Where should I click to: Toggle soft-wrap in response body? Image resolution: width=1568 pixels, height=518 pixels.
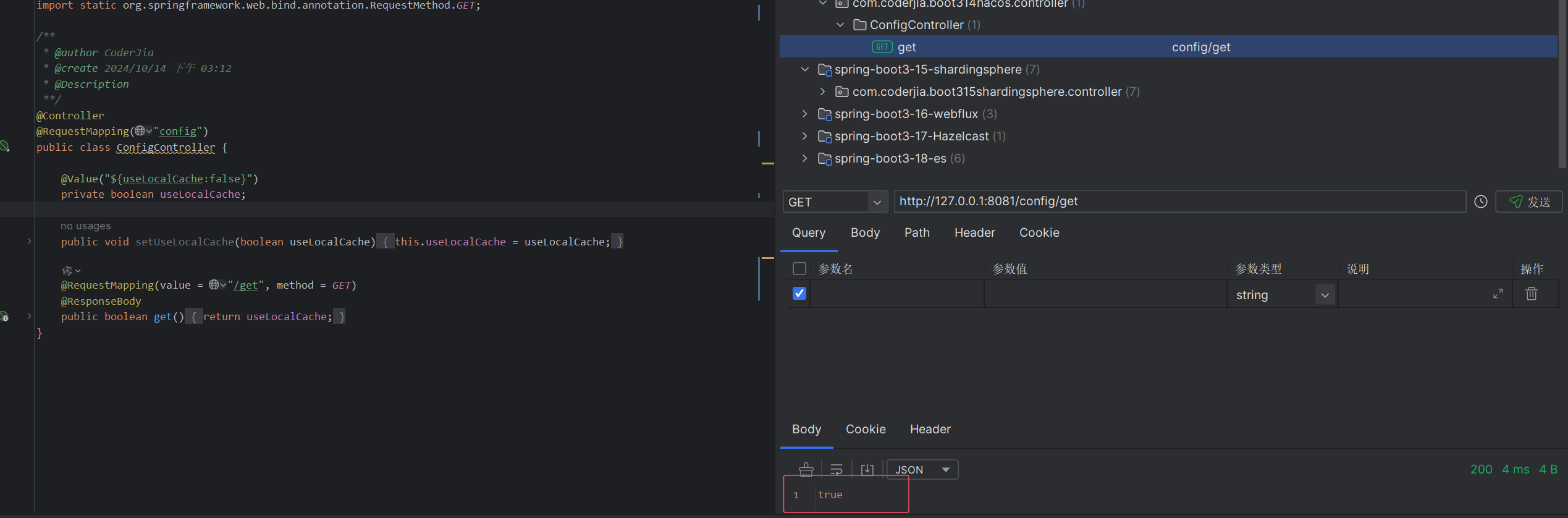837,470
